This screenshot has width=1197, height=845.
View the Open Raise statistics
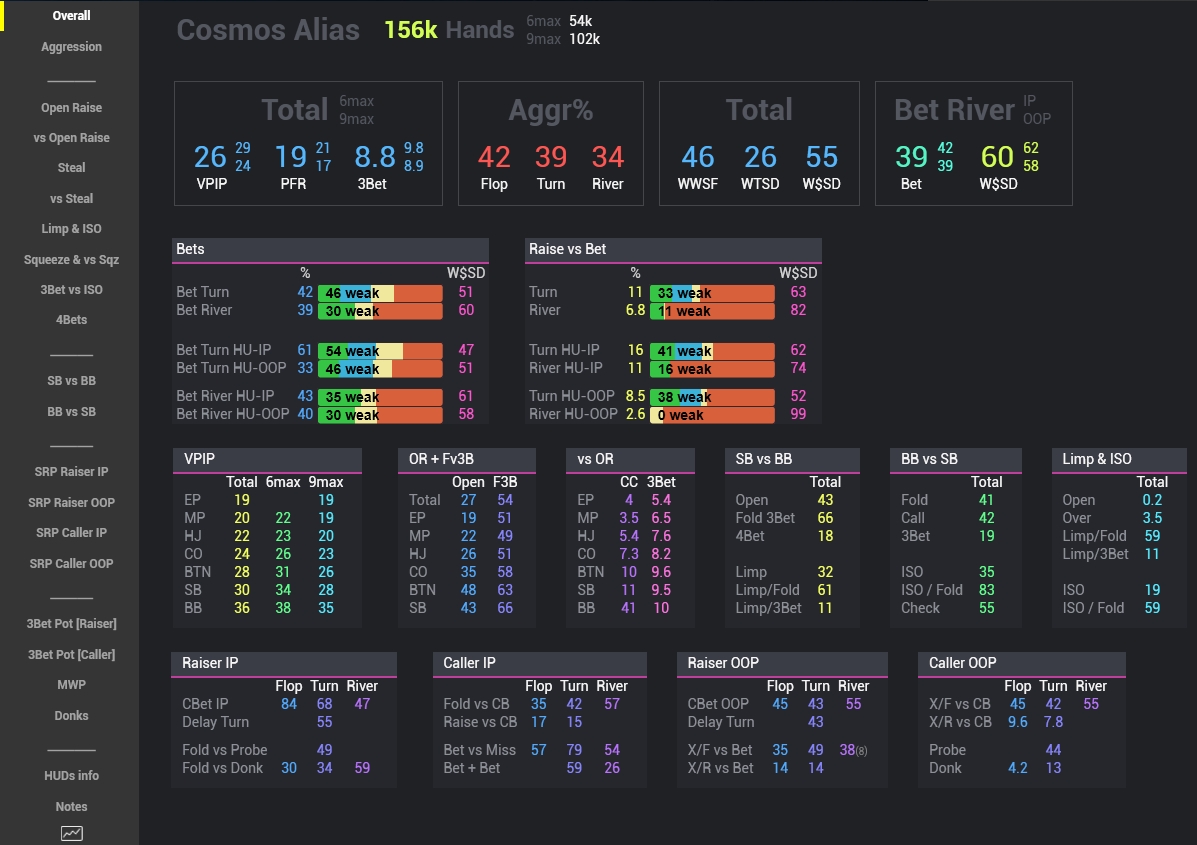pos(70,107)
